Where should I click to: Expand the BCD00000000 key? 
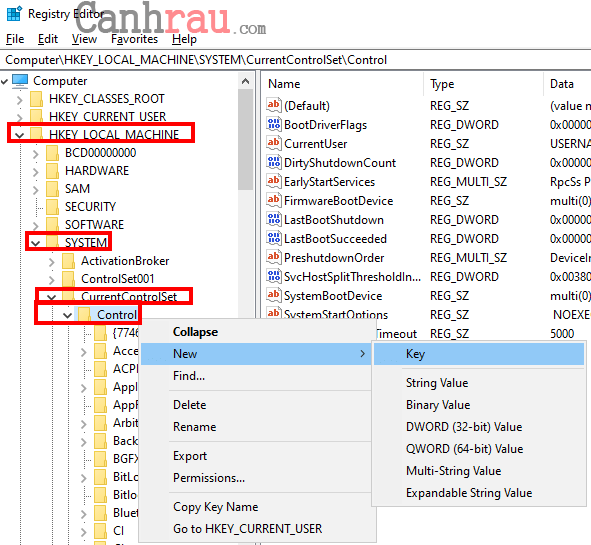click(x=35, y=153)
